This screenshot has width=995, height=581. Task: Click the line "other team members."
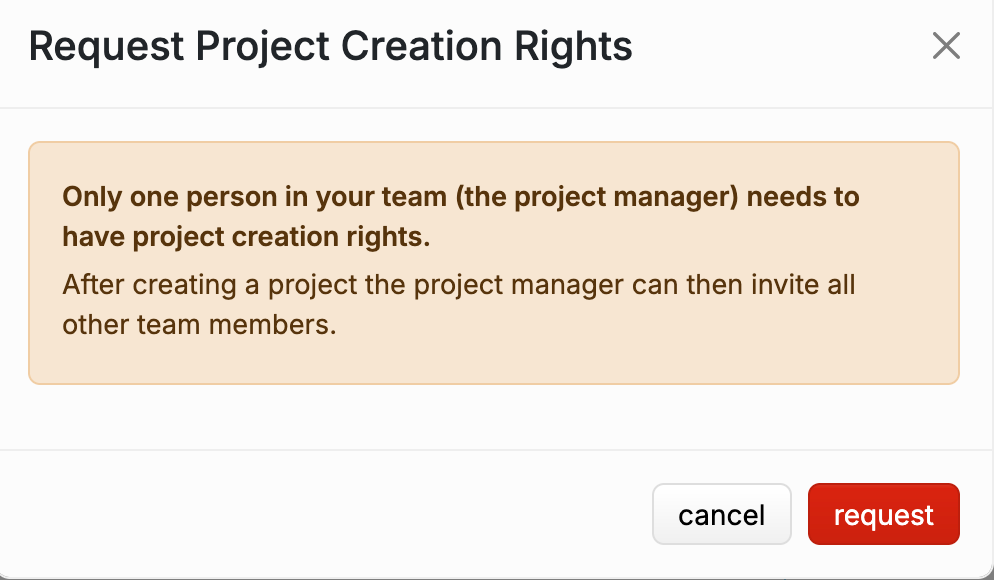tap(199, 325)
